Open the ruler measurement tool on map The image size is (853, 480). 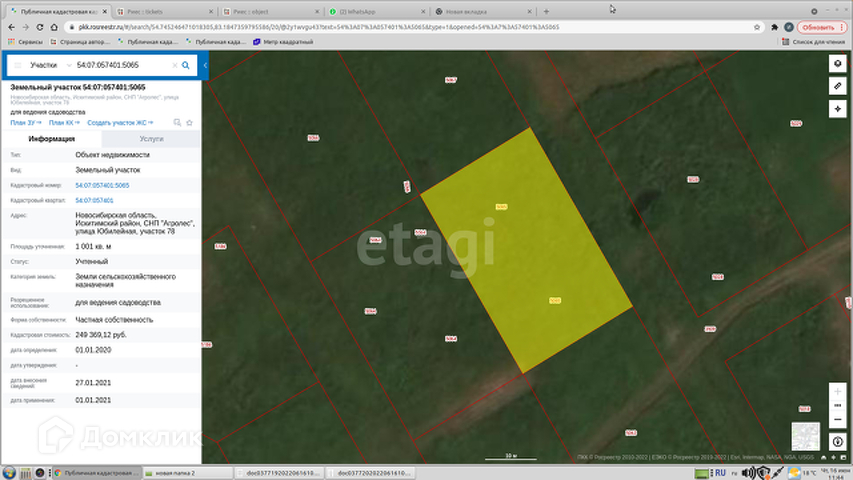tap(837, 86)
